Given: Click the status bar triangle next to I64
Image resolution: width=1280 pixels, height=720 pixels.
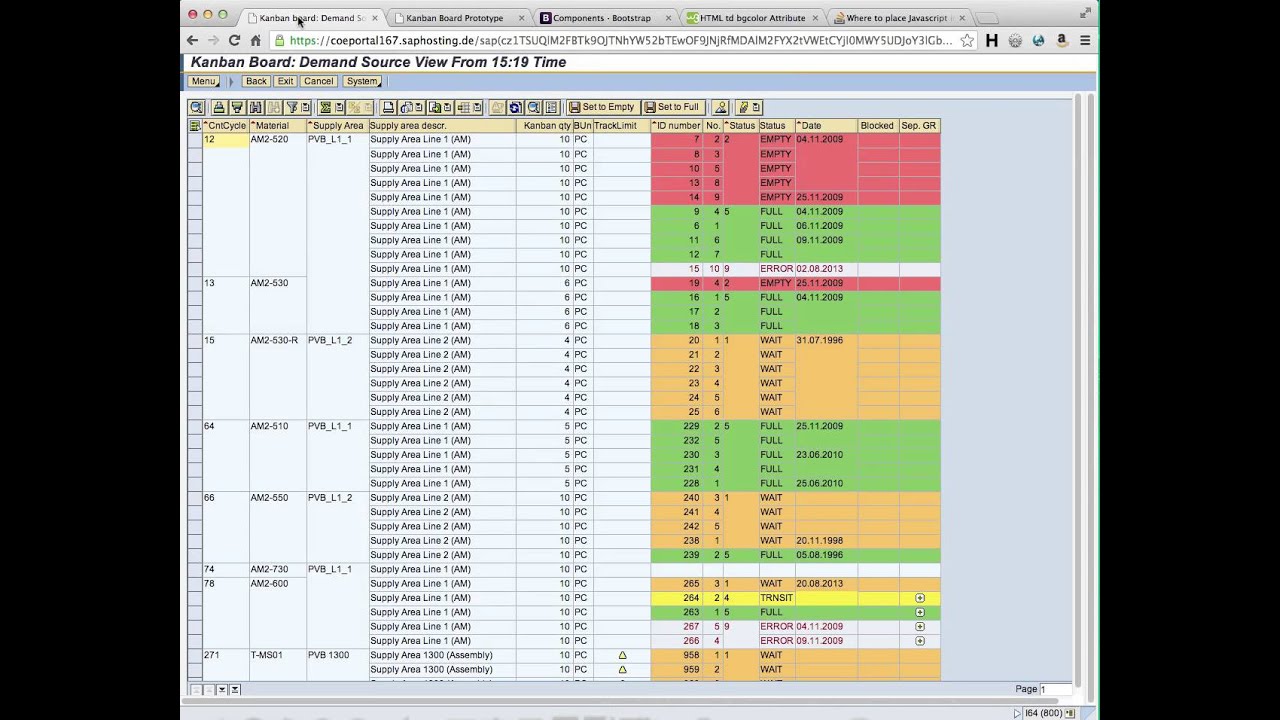Looking at the screenshot, I should point(1017,713).
